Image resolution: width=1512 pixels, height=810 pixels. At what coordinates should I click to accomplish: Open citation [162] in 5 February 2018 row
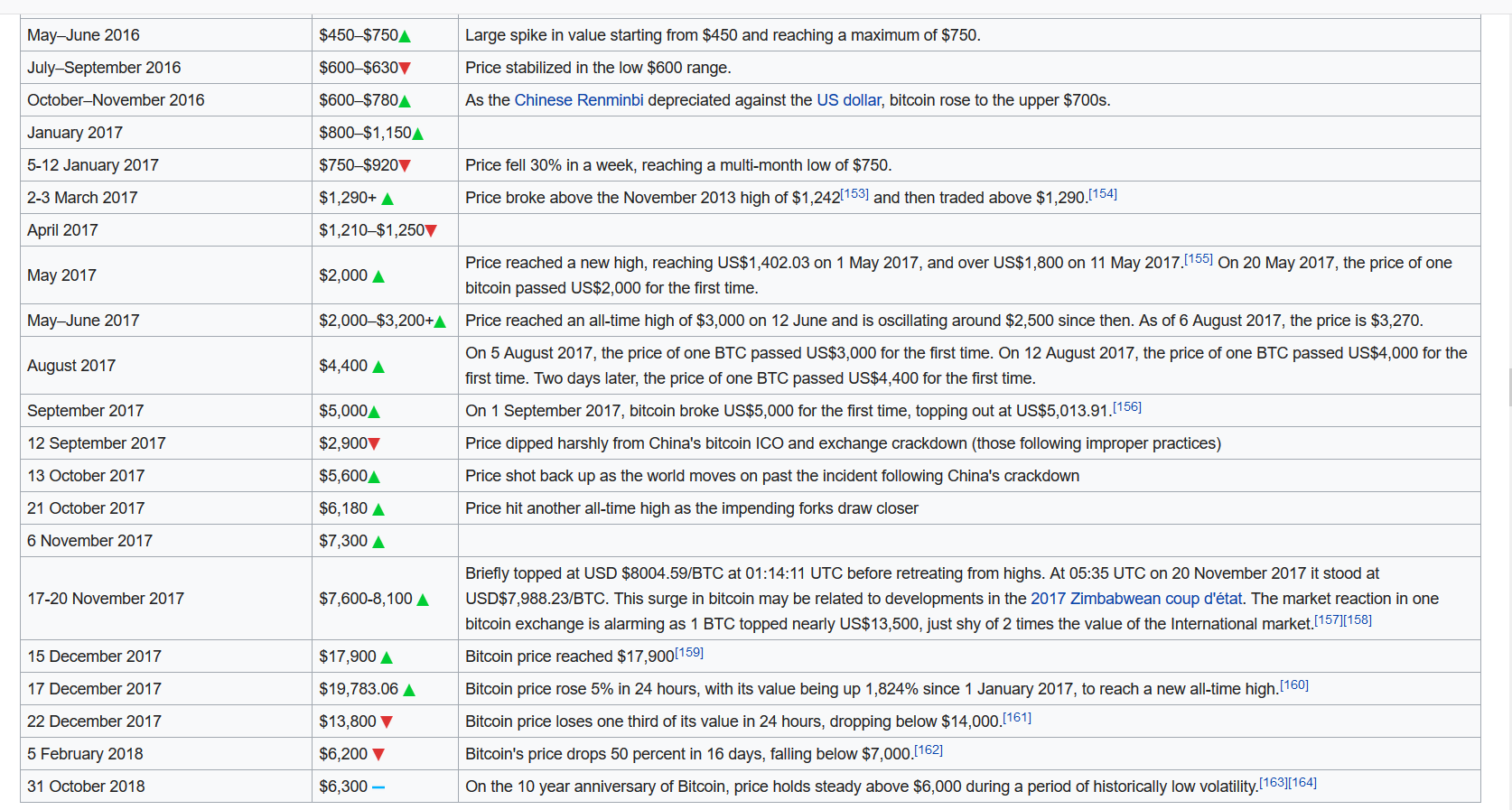[x=929, y=750]
